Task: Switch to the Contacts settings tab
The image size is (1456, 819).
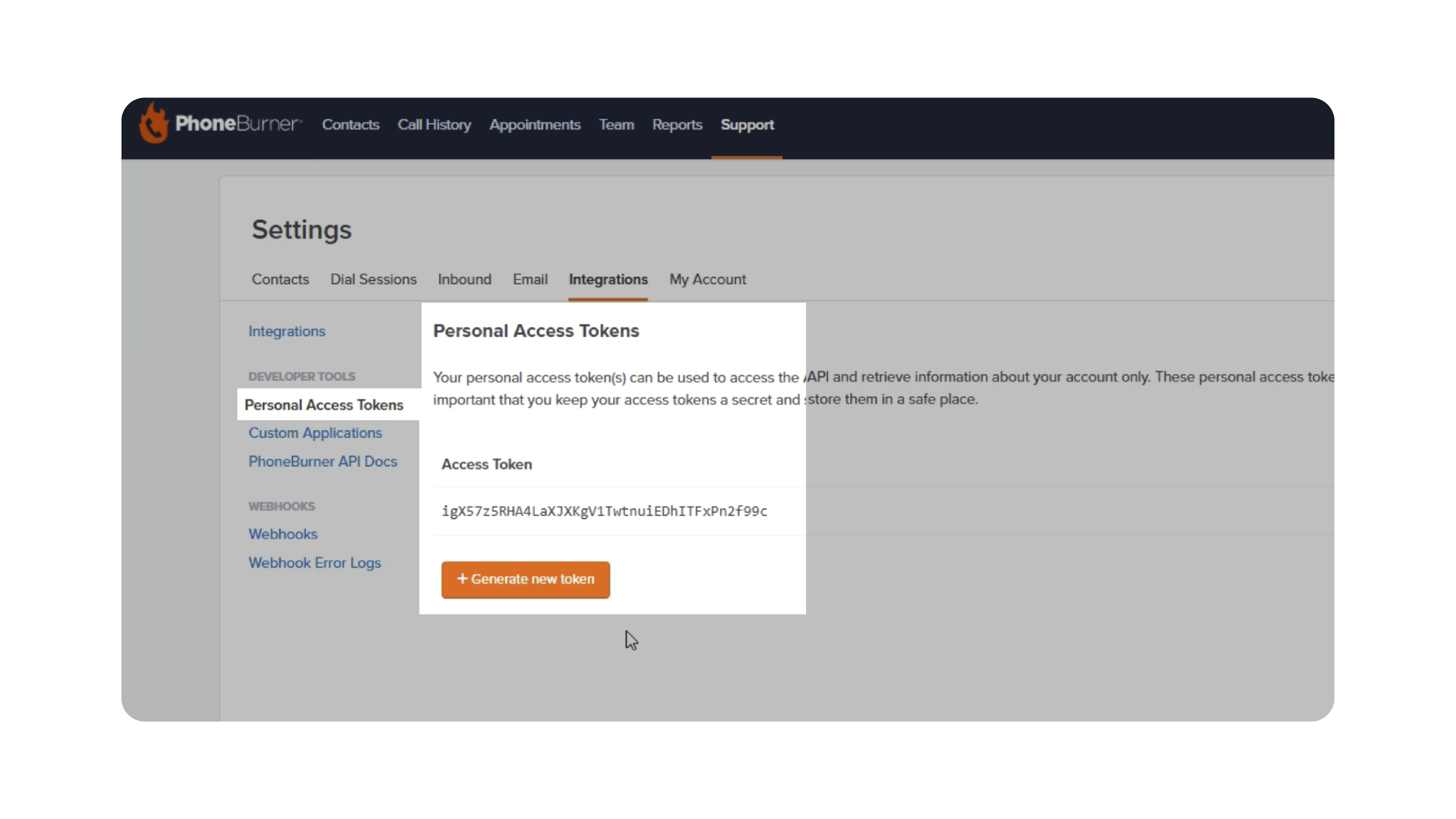Action: coord(280,279)
